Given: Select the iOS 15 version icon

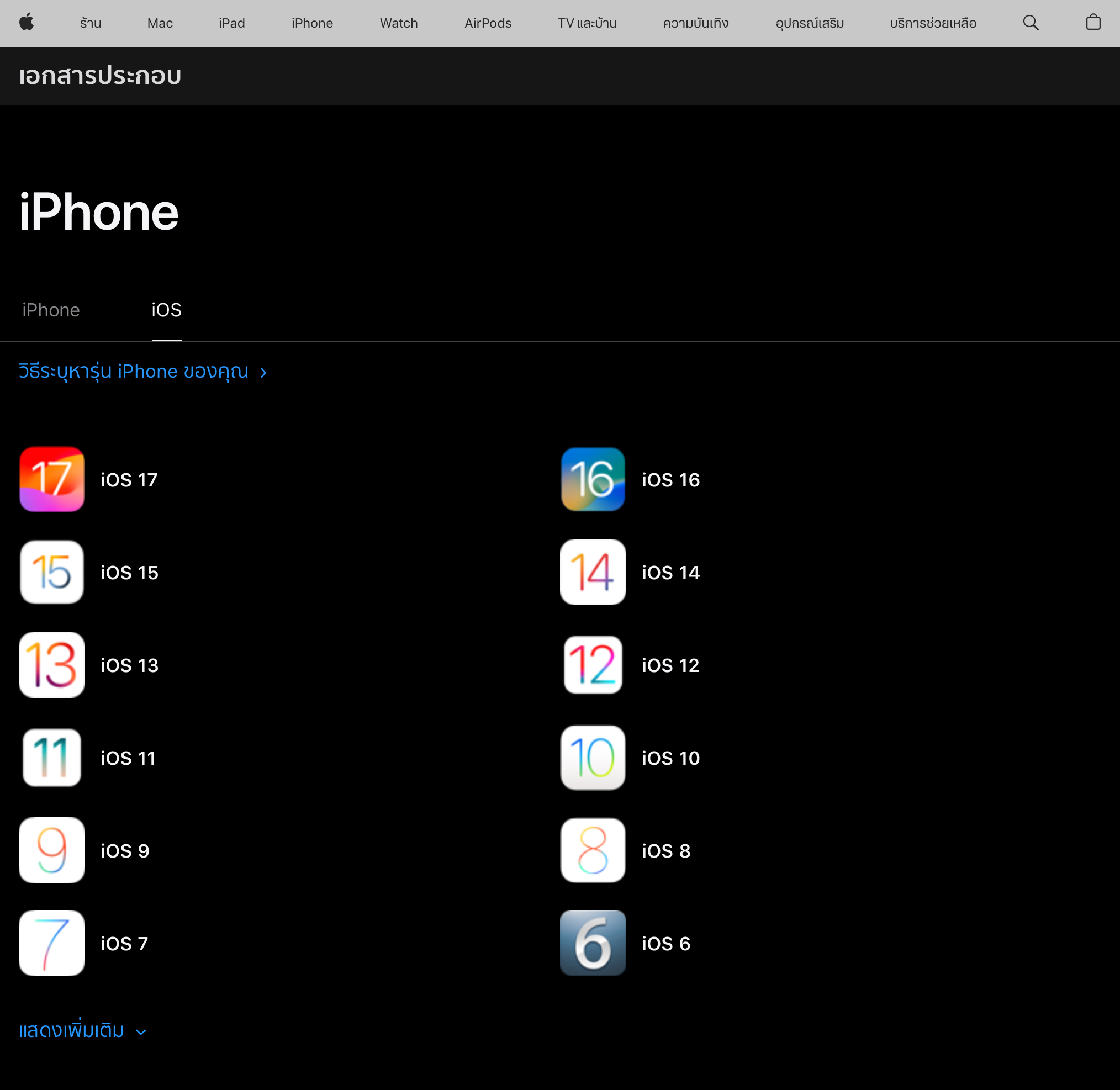Looking at the screenshot, I should [x=52, y=572].
